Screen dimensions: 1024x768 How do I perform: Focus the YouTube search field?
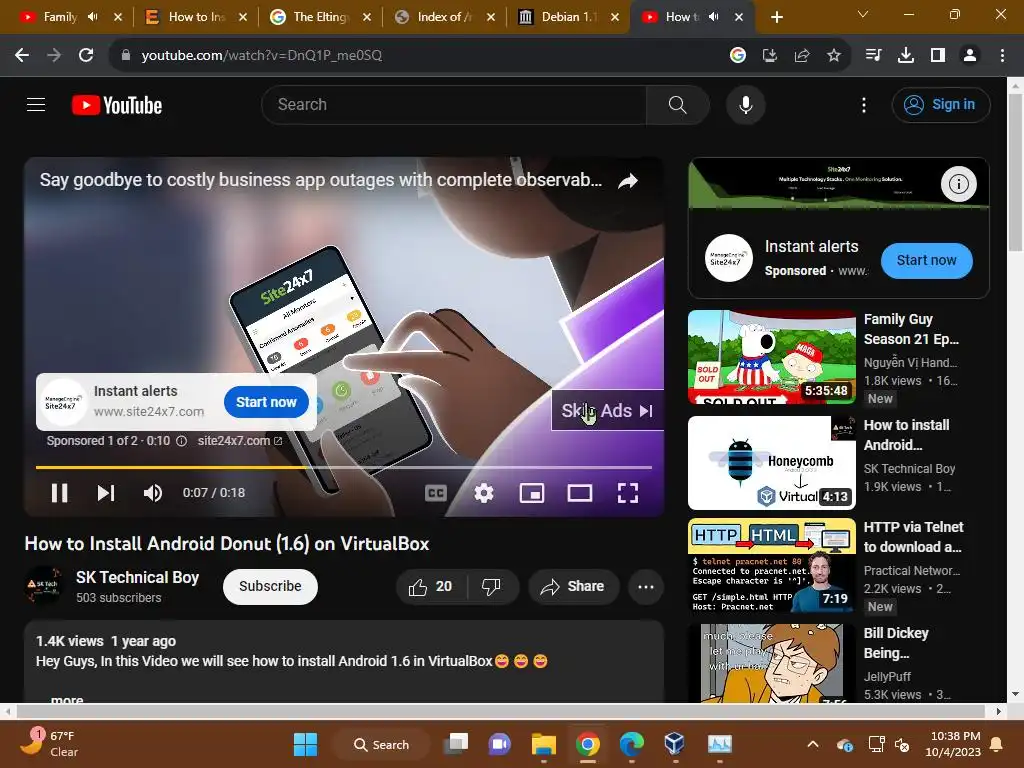tap(454, 104)
